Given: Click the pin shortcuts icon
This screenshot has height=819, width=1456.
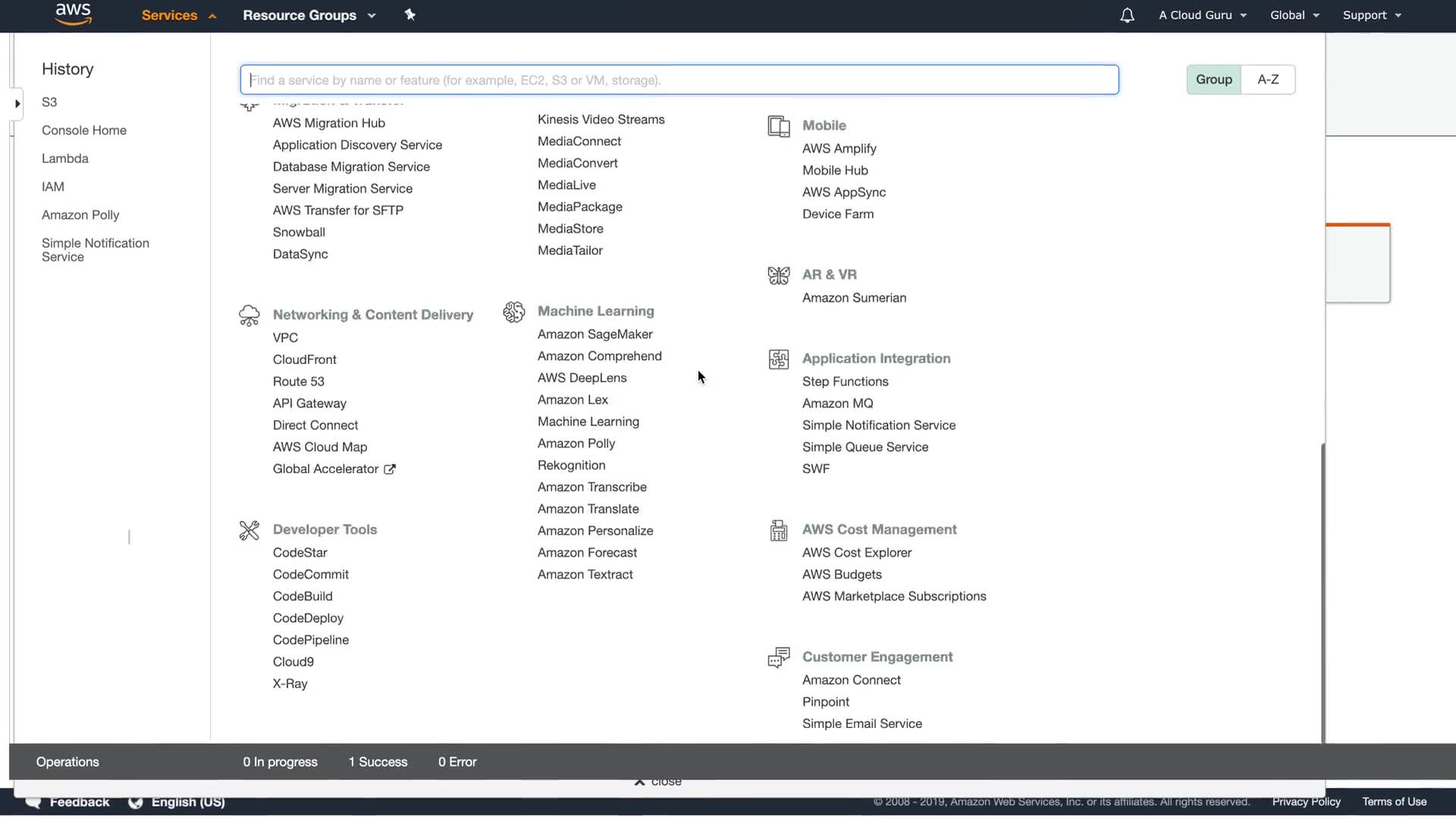Looking at the screenshot, I should click(409, 15).
